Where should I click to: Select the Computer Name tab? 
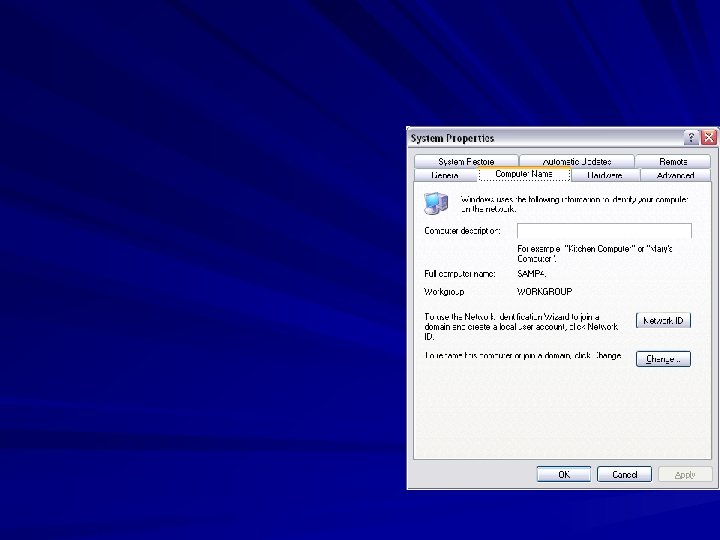point(524,174)
